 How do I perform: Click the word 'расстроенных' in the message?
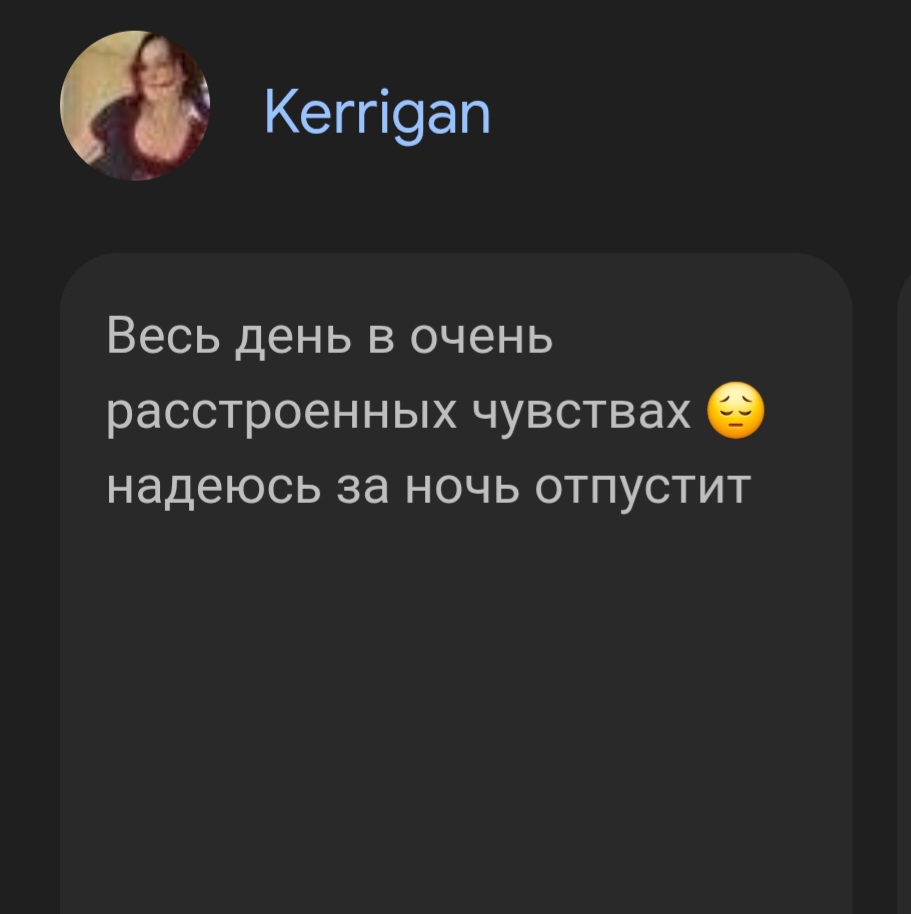coord(282,414)
